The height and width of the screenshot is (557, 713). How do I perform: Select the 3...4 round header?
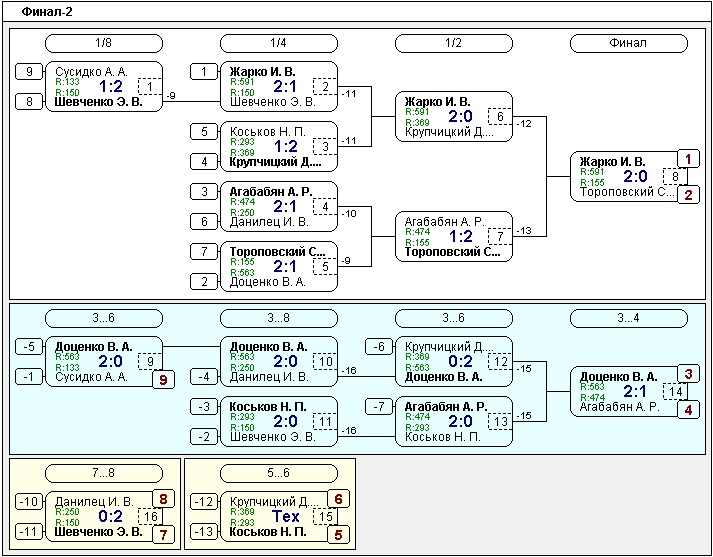click(629, 318)
